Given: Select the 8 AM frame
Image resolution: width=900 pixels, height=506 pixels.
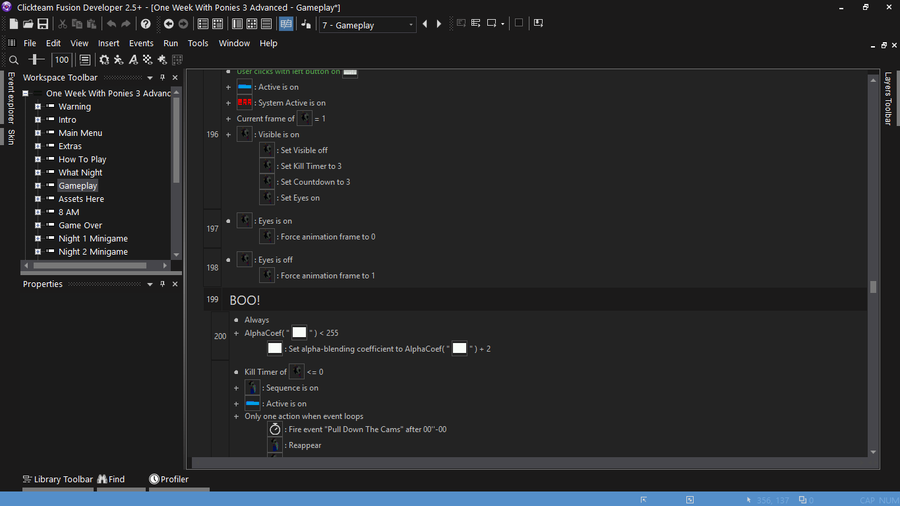Looking at the screenshot, I should click(x=69, y=212).
